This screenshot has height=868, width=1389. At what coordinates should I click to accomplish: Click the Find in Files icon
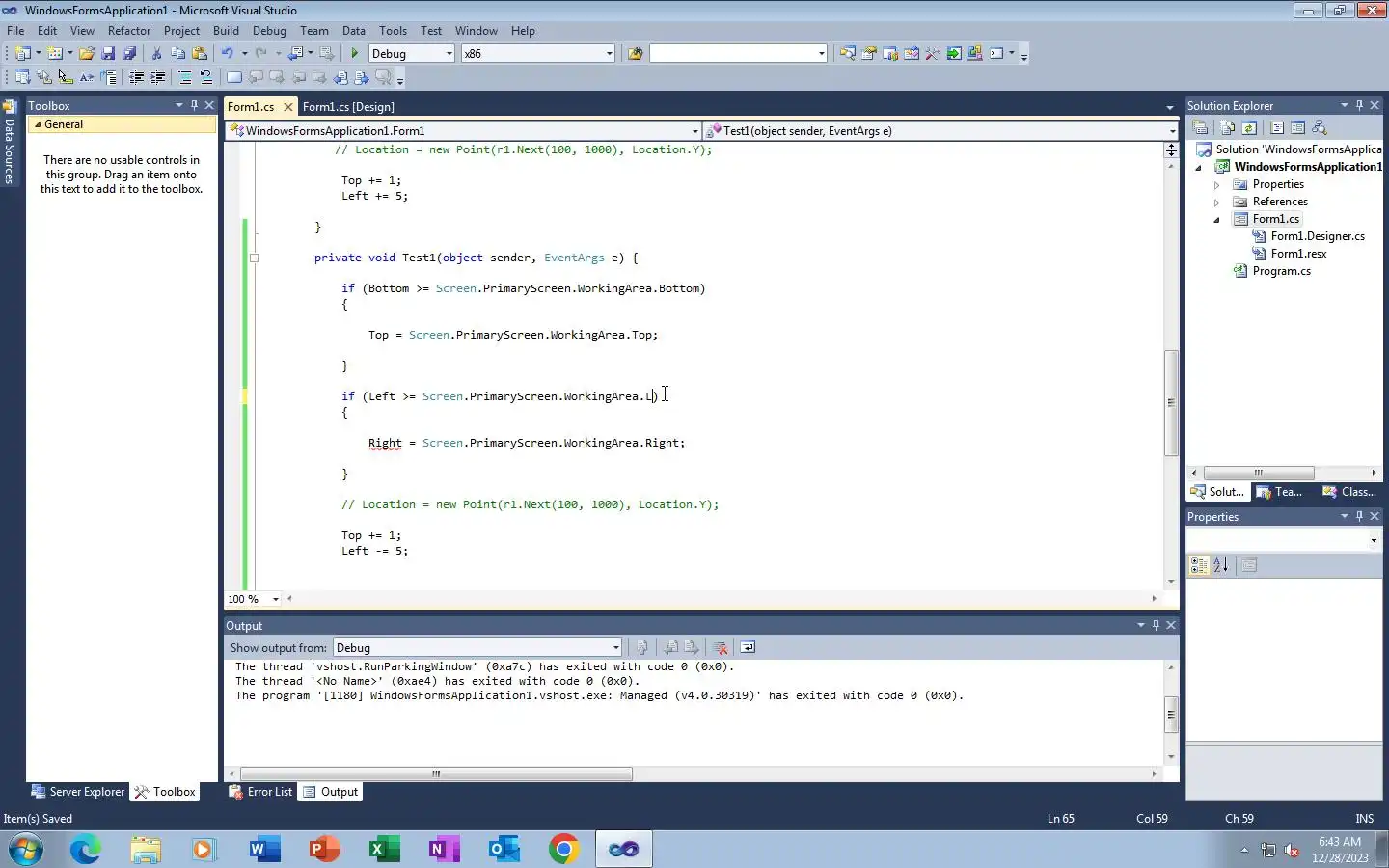[635, 53]
